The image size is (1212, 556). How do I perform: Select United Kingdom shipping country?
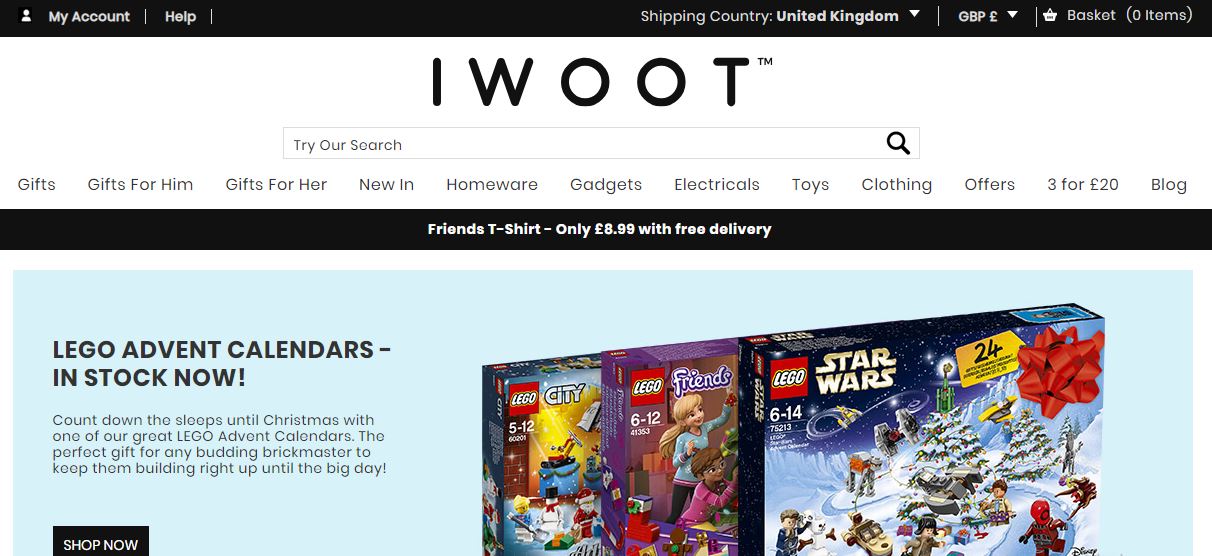pyautogui.click(x=837, y=16)
